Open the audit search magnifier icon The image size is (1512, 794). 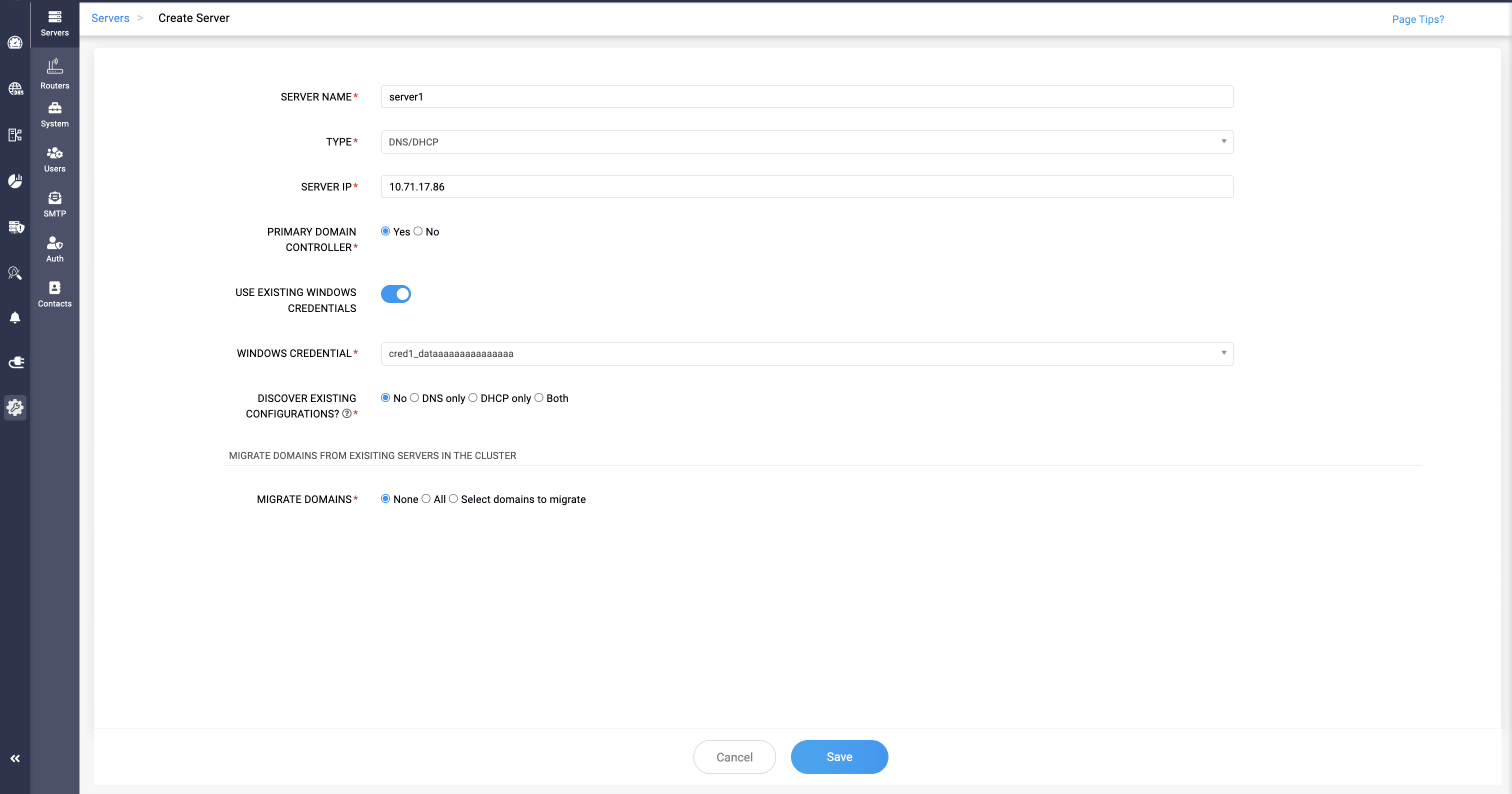[x=15, y=272]
